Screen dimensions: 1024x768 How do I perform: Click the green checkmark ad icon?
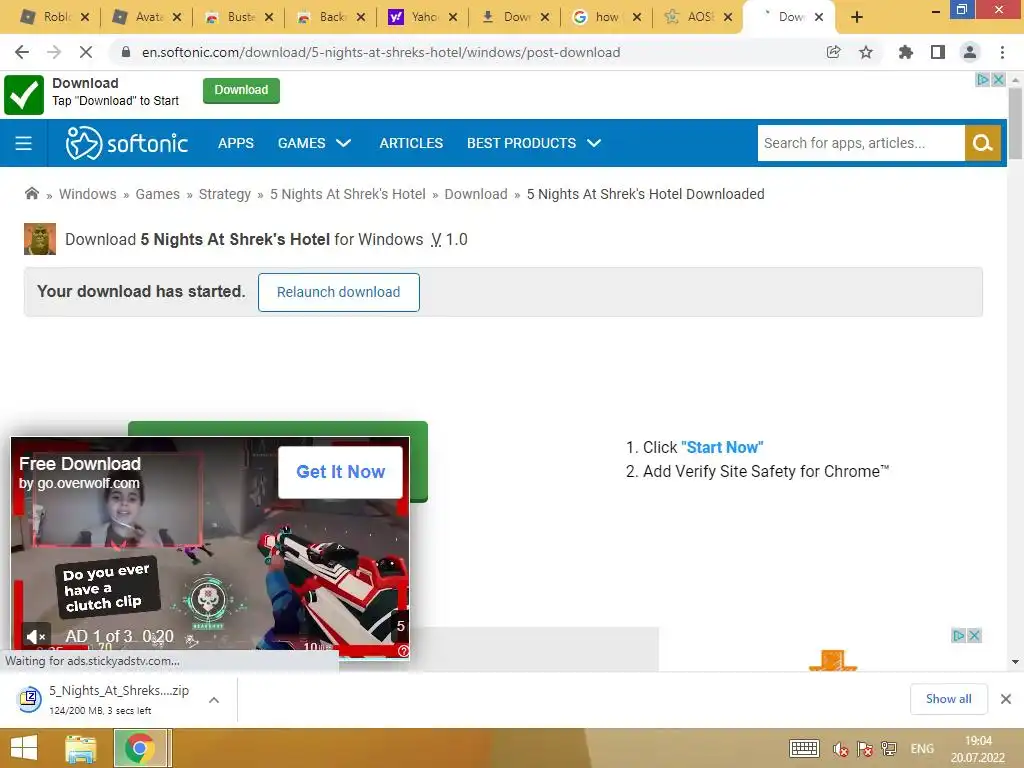pos(24,95)
